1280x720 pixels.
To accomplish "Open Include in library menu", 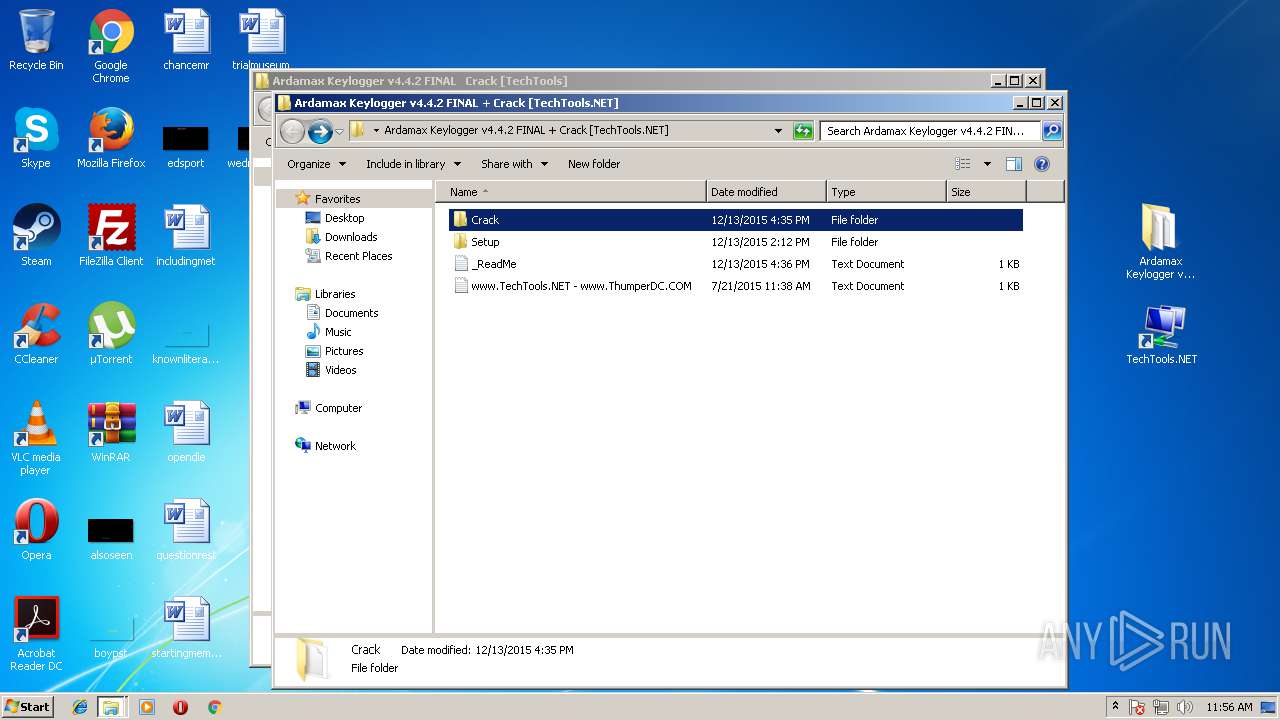I will [413, 164].
